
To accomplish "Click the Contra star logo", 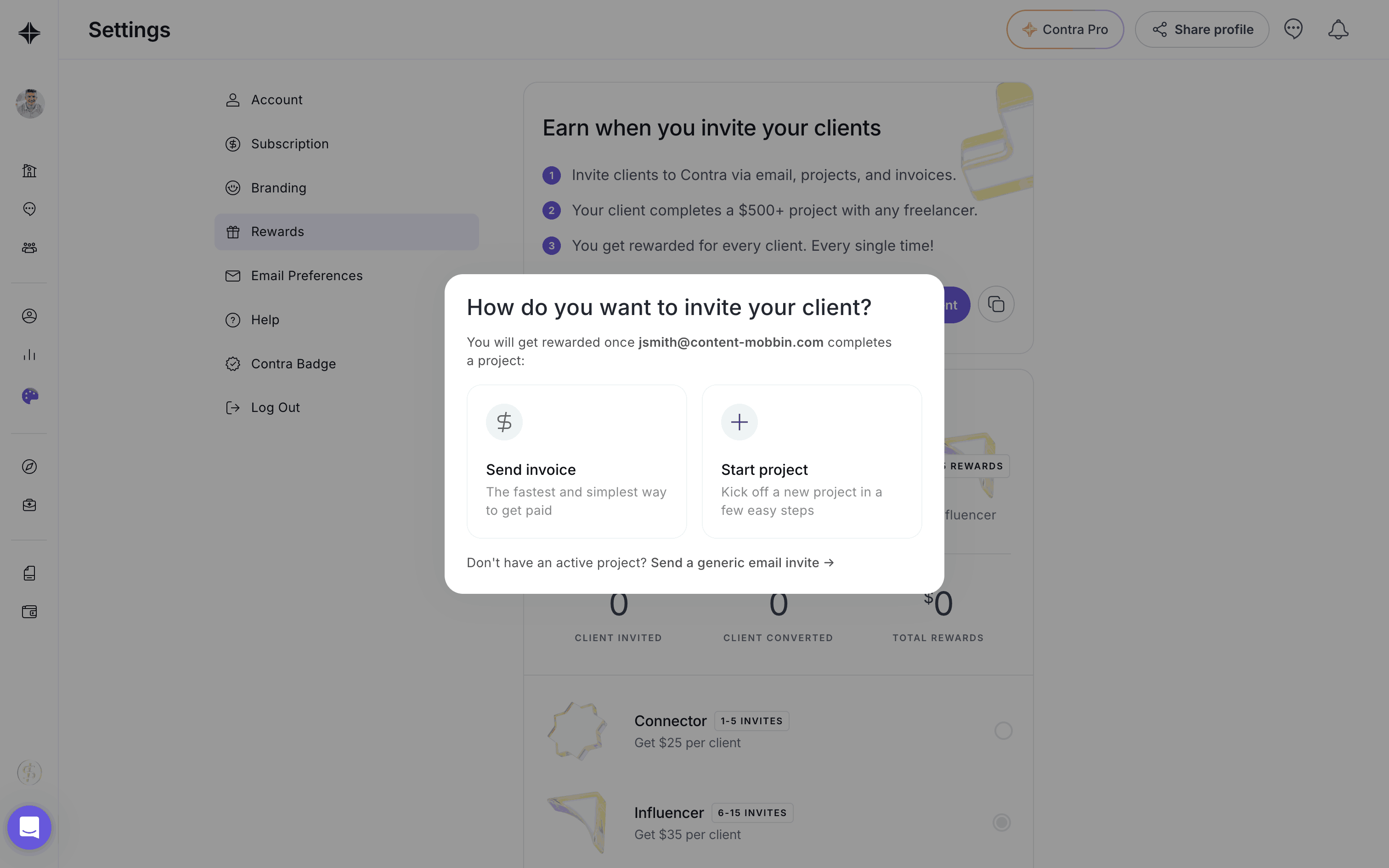I will pyautogui.click(x=29, y=33).
